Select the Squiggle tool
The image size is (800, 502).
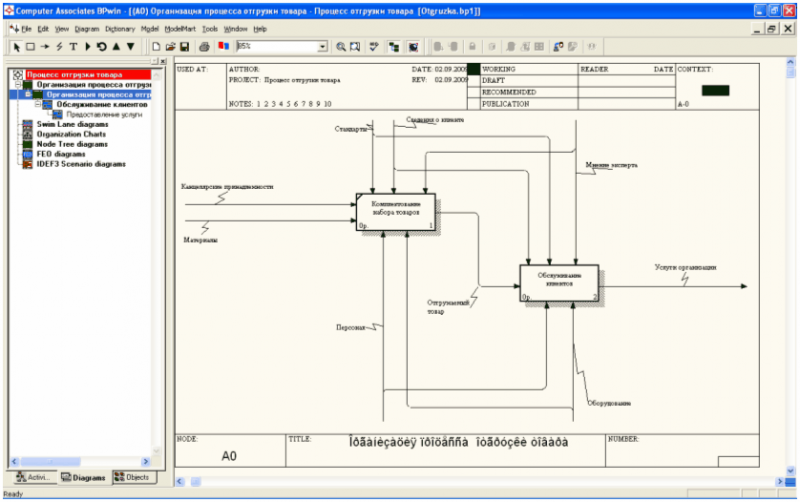59,47
